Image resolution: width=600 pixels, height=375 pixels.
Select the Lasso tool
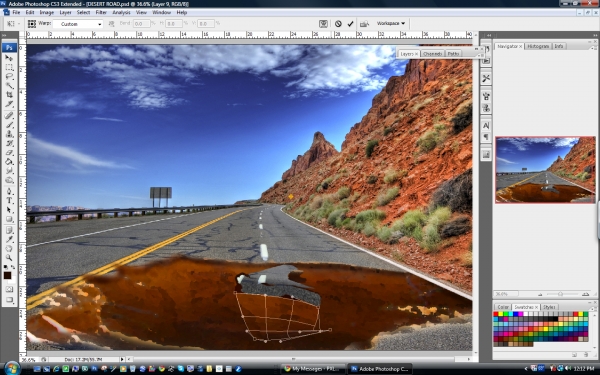click(x=9, y=77)
